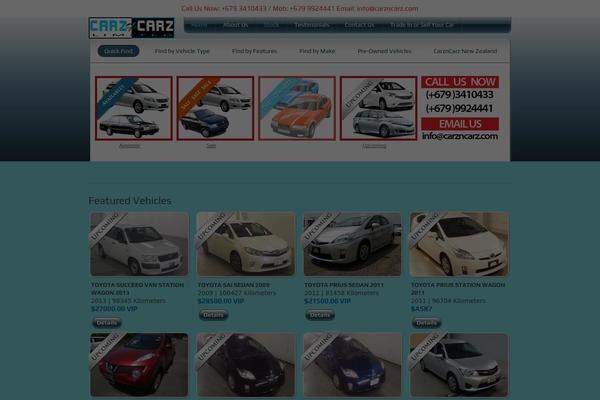This screenshot has width=600, height=400.
Task: Select the Find by Vehicle Type tab
Action: point(182,51)
